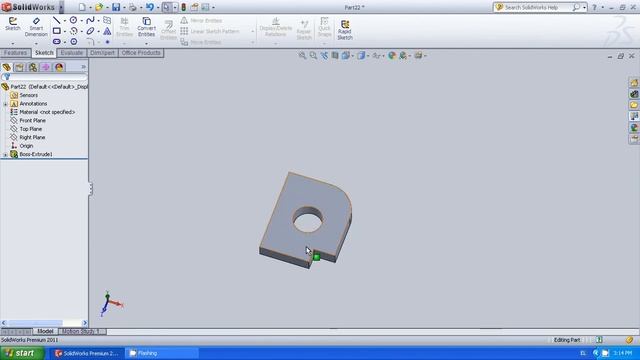This screenshot has height=360, width=640.
Task: Select Sensors in feature tree
Action: [29, 95]
